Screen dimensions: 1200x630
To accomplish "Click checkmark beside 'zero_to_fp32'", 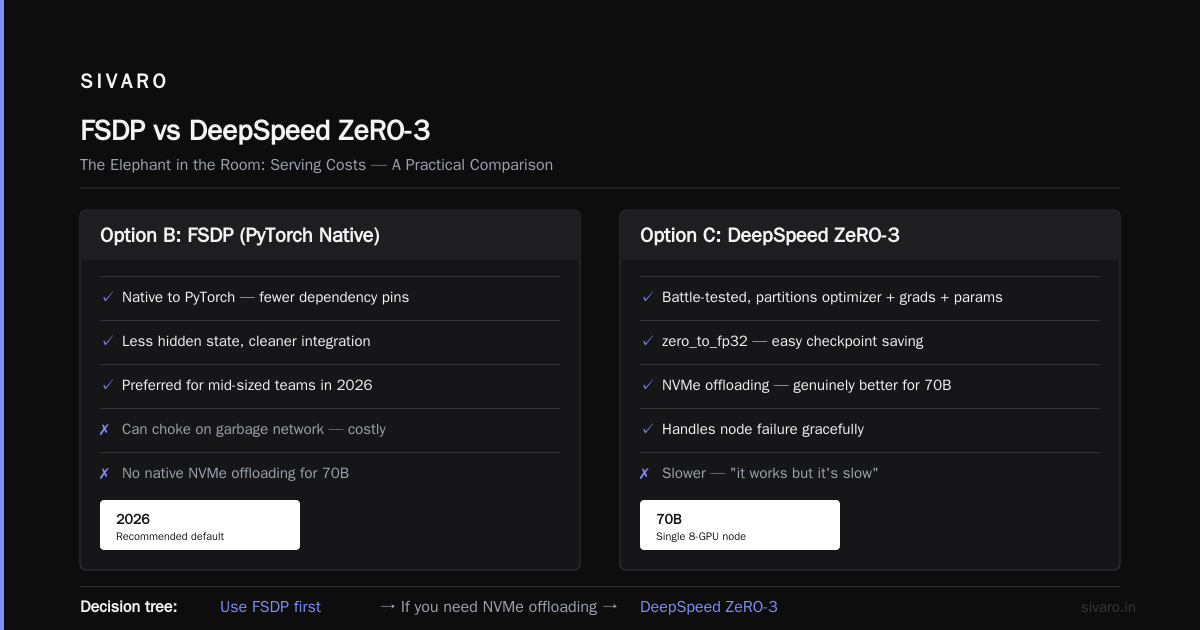I will (647, 341).
